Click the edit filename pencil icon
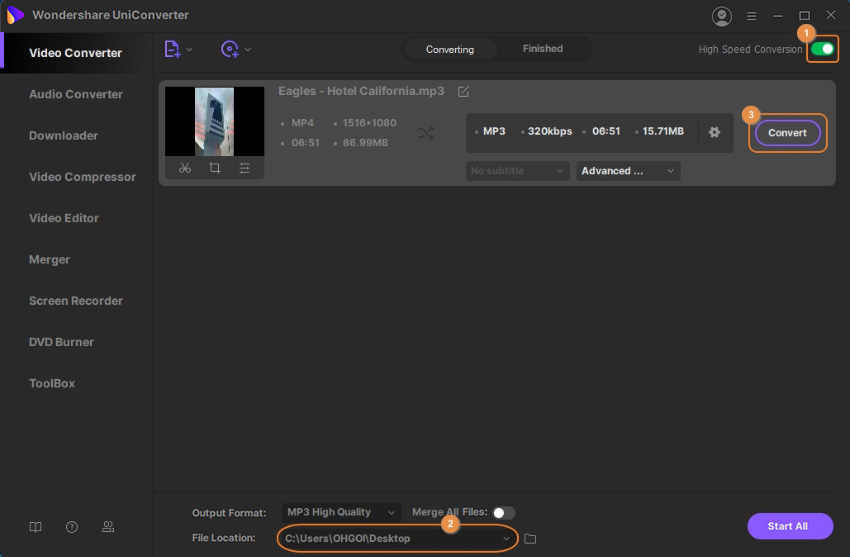The image size is (850, 557). (463, 91)
